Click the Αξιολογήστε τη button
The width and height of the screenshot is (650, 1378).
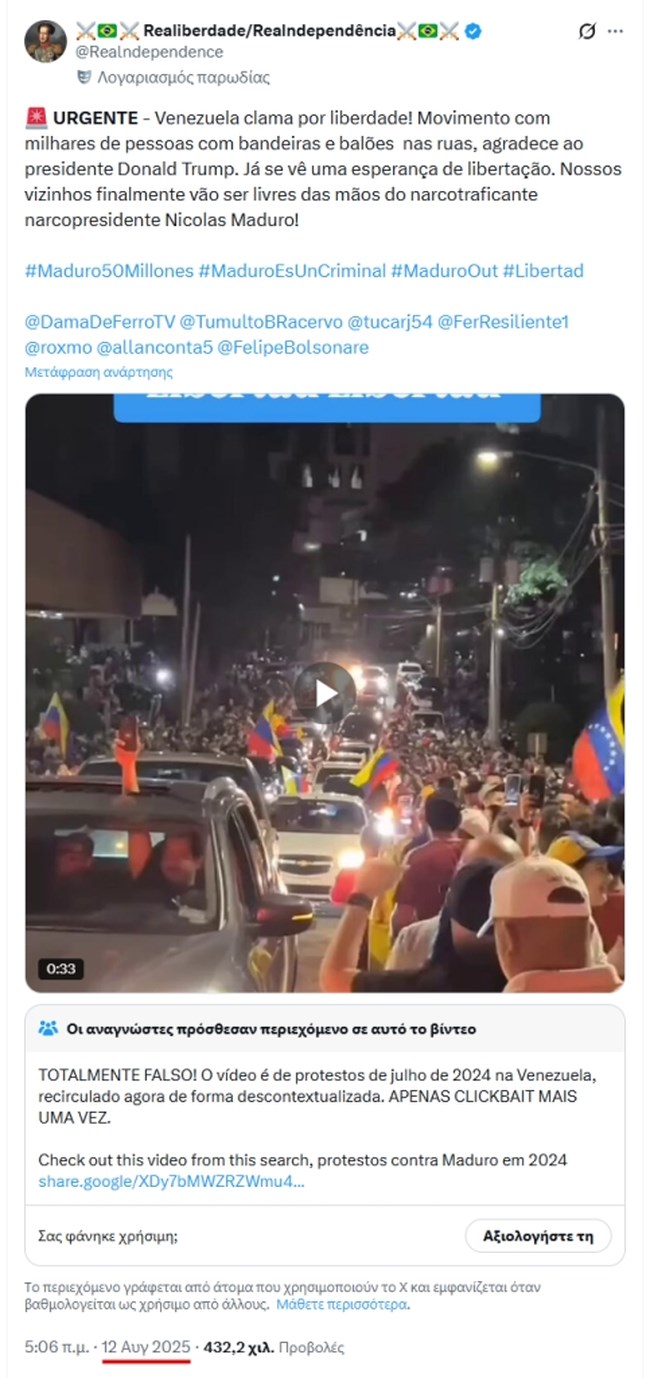(x=538, y=1235)
